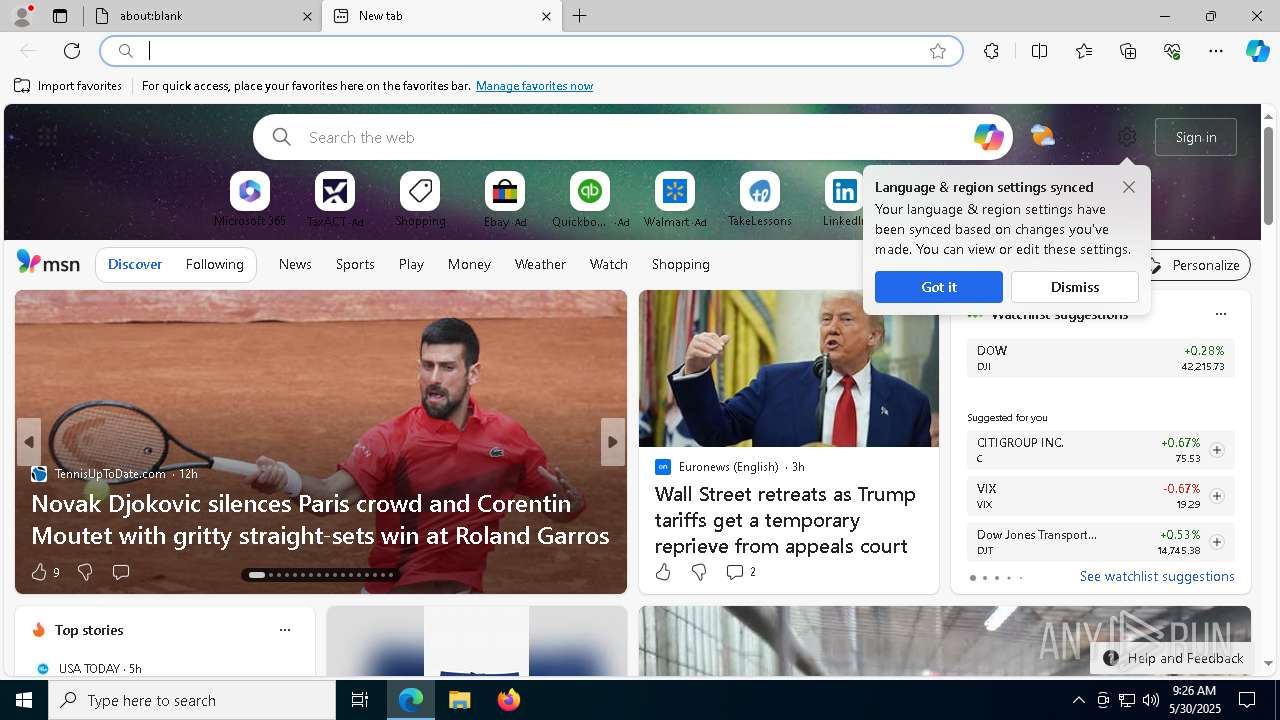Dislike the Djokovic story thumbs down
The image size is (1280, 720).
pyautogui.click(x=85, y=572)
